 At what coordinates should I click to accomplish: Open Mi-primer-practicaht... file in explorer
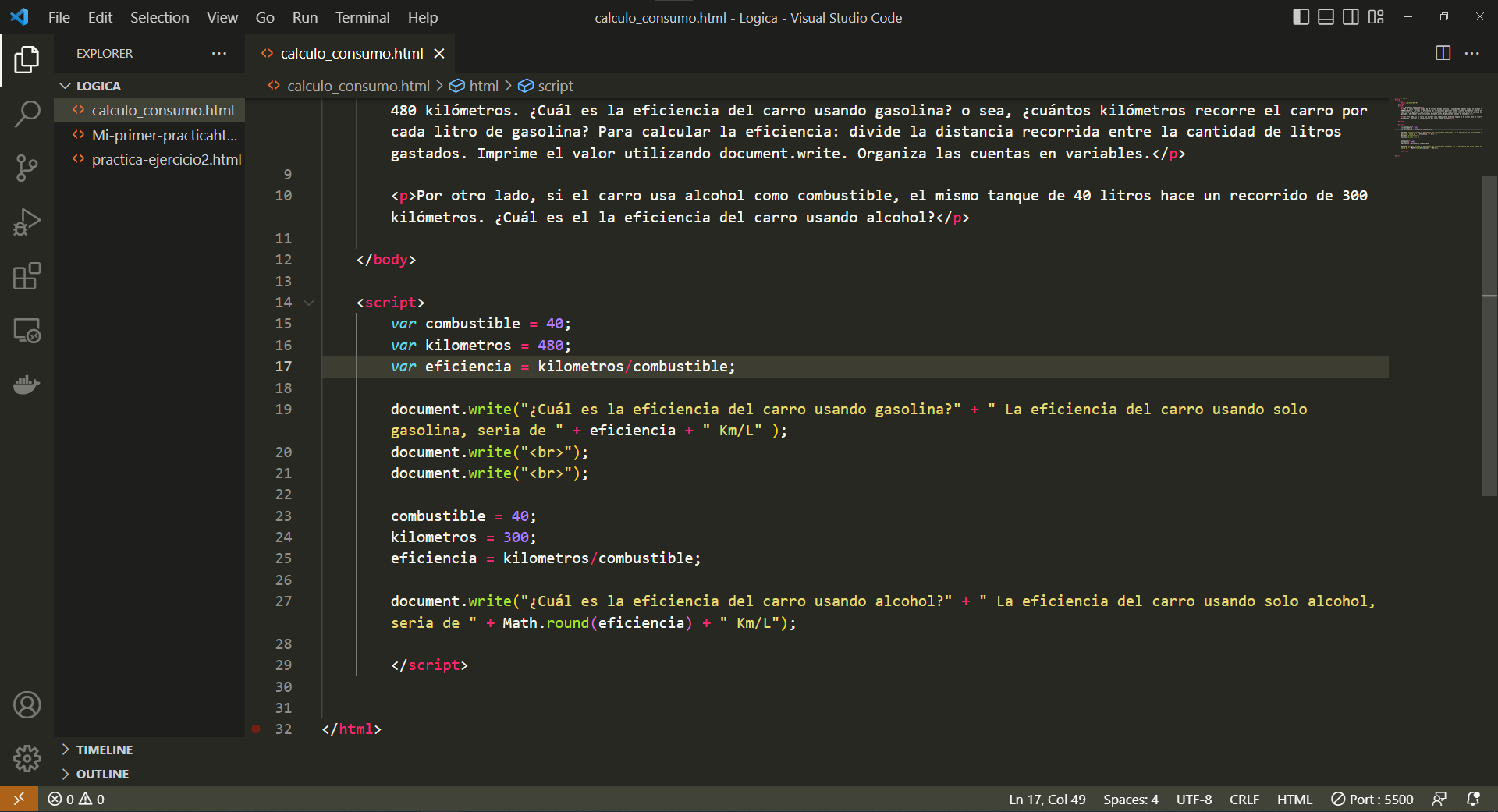[x=150, y=135]
